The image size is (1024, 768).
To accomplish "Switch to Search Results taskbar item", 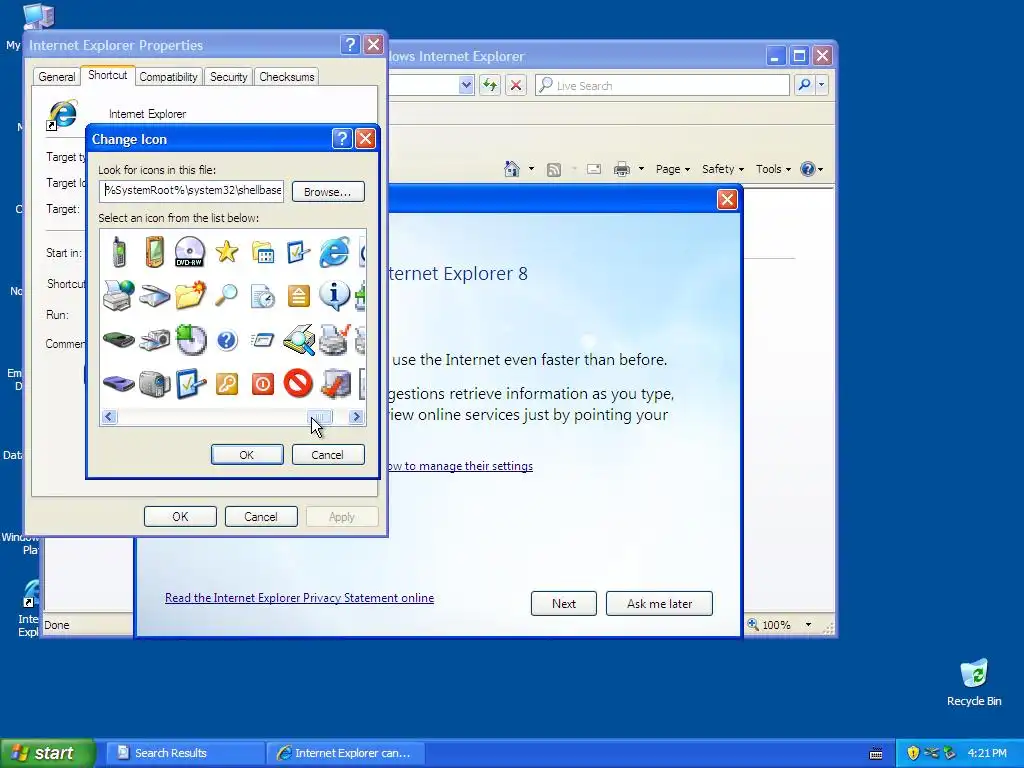I will [185, 753].
